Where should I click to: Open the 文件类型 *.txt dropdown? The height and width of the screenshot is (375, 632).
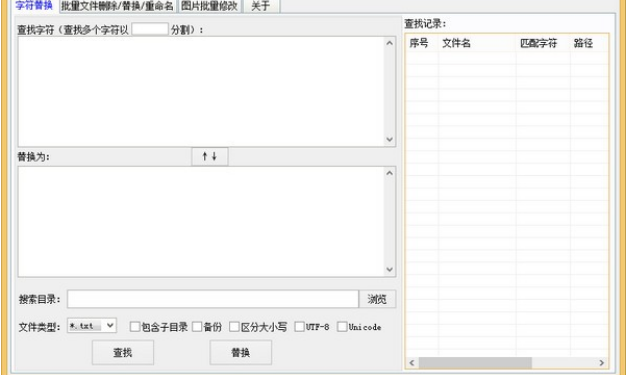coord(92,326)
